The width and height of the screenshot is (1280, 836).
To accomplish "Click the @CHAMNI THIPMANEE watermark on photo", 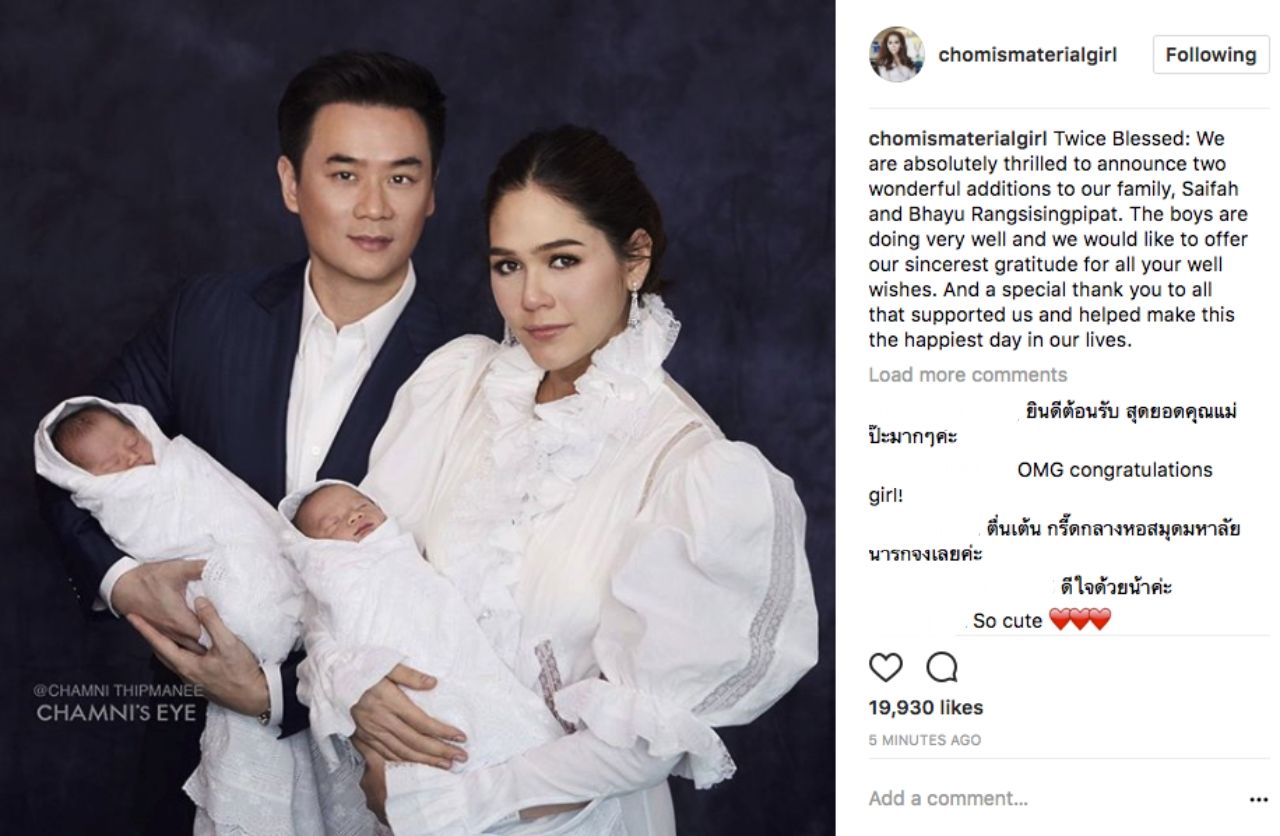I will tap(117, 690).
